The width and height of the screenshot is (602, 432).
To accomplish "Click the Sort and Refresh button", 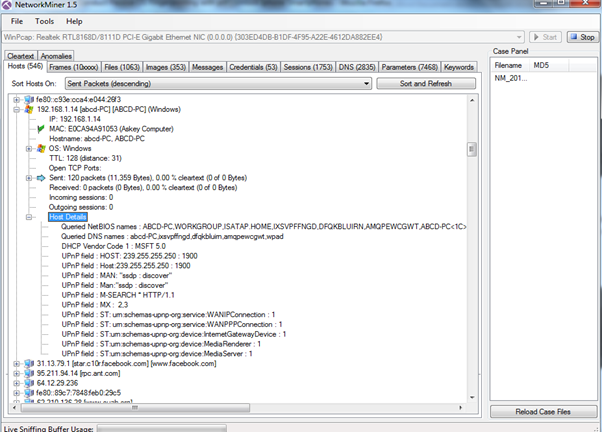I will tap(426, 83).
